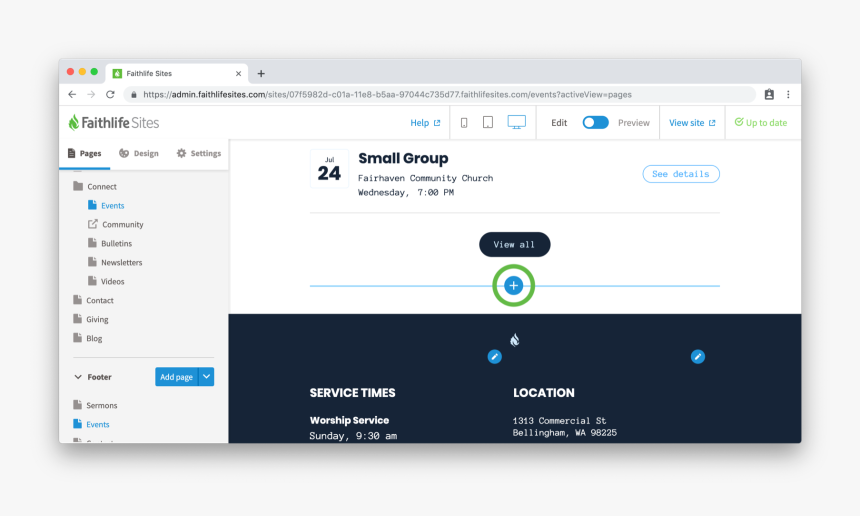860x516 pixels.
Task: Click the Jul 24 date badge
Action: click(329, 169)
